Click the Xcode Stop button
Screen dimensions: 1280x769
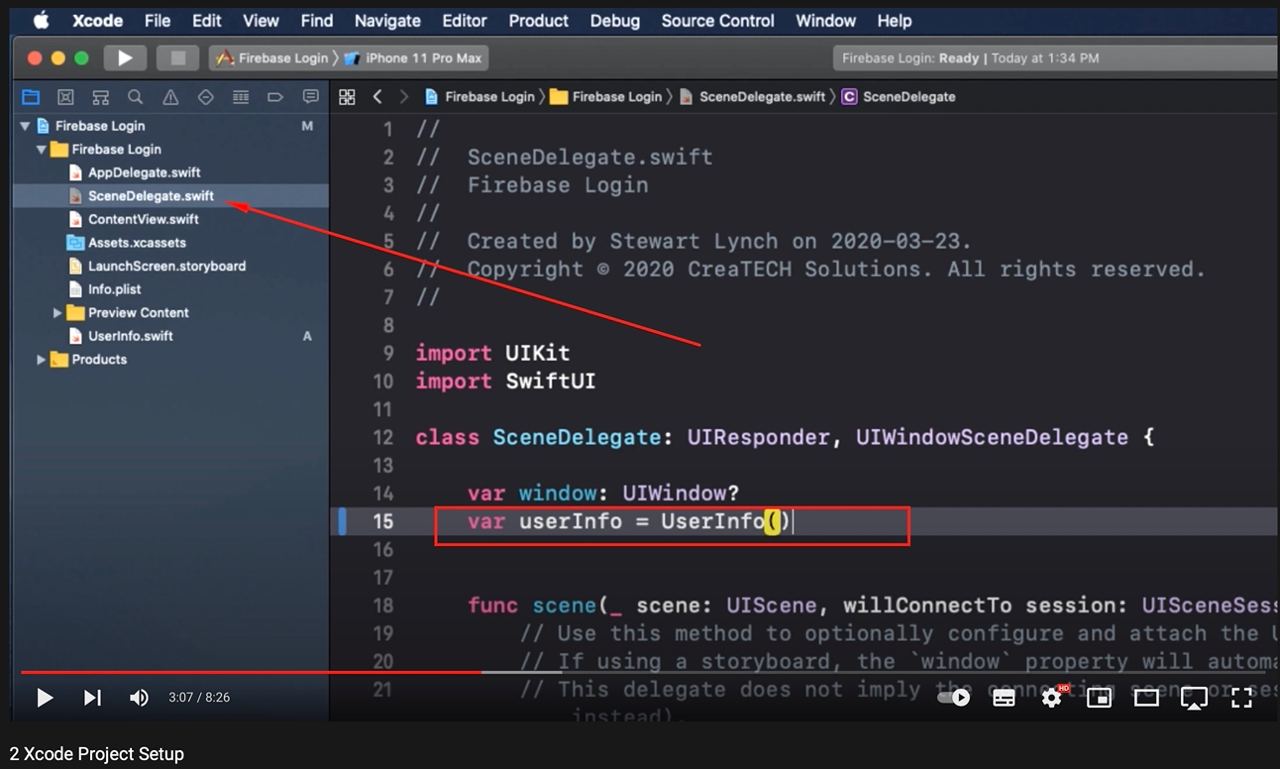point(178,58)
